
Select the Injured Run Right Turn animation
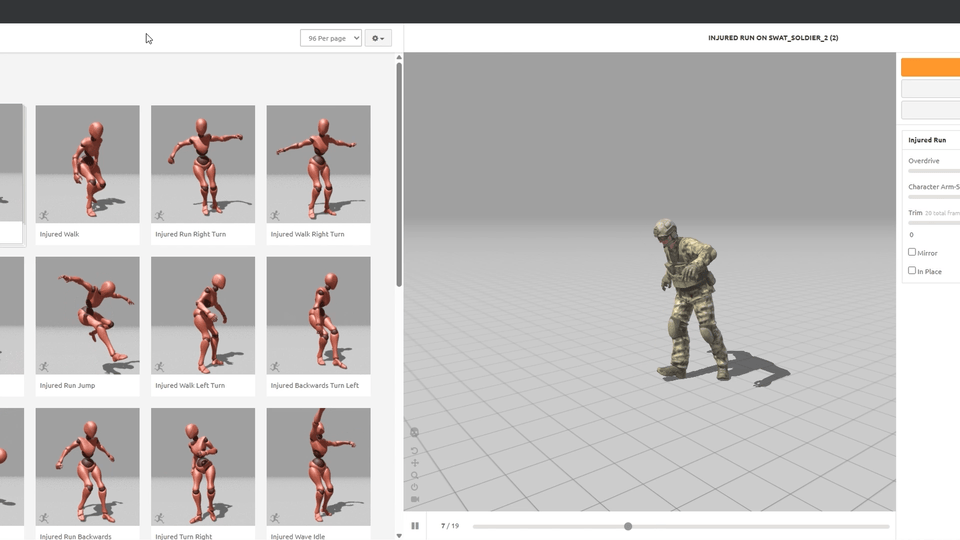click(203, 164)
